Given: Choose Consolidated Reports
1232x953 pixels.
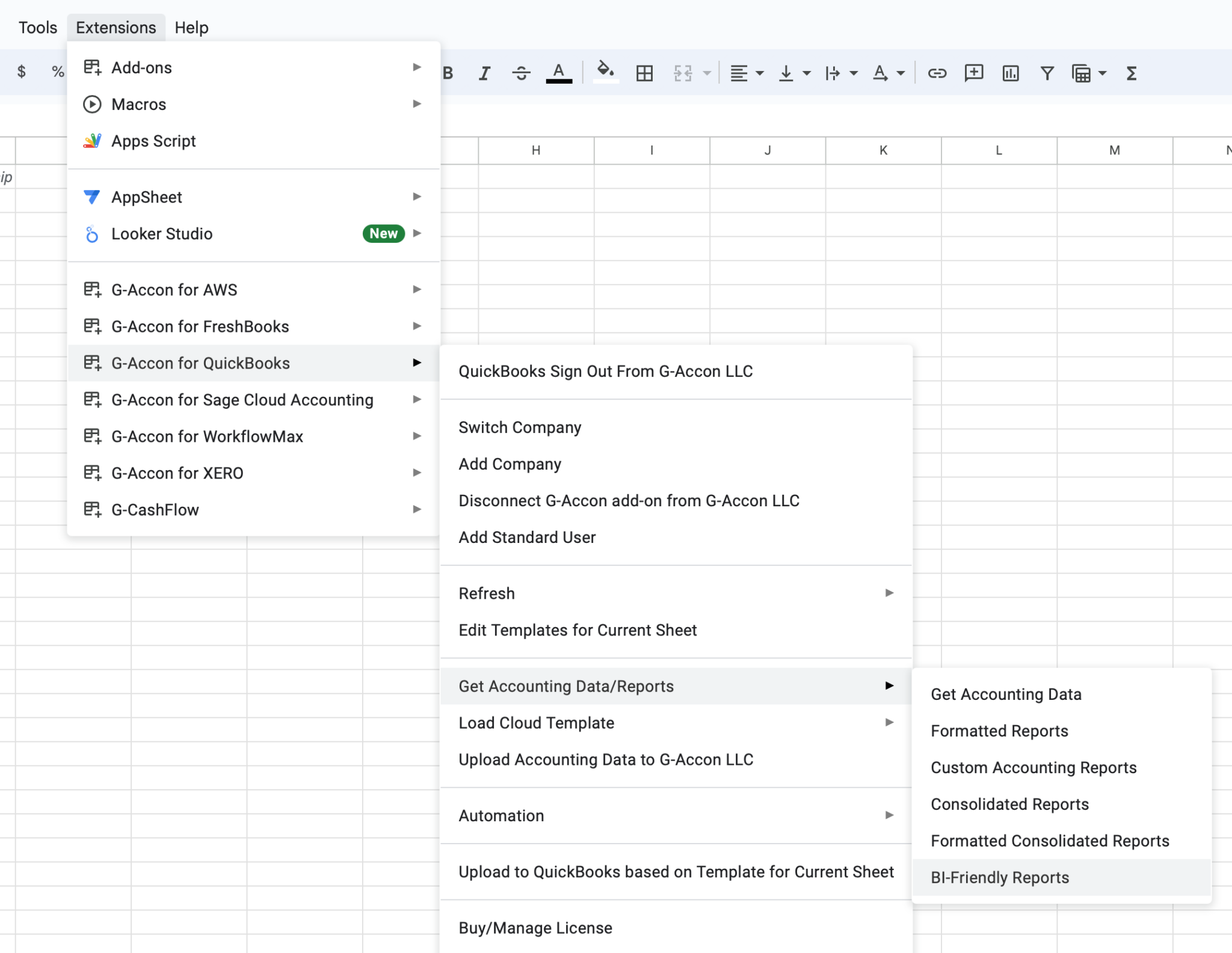Looking at the screenshot, I should (1062, 804).
